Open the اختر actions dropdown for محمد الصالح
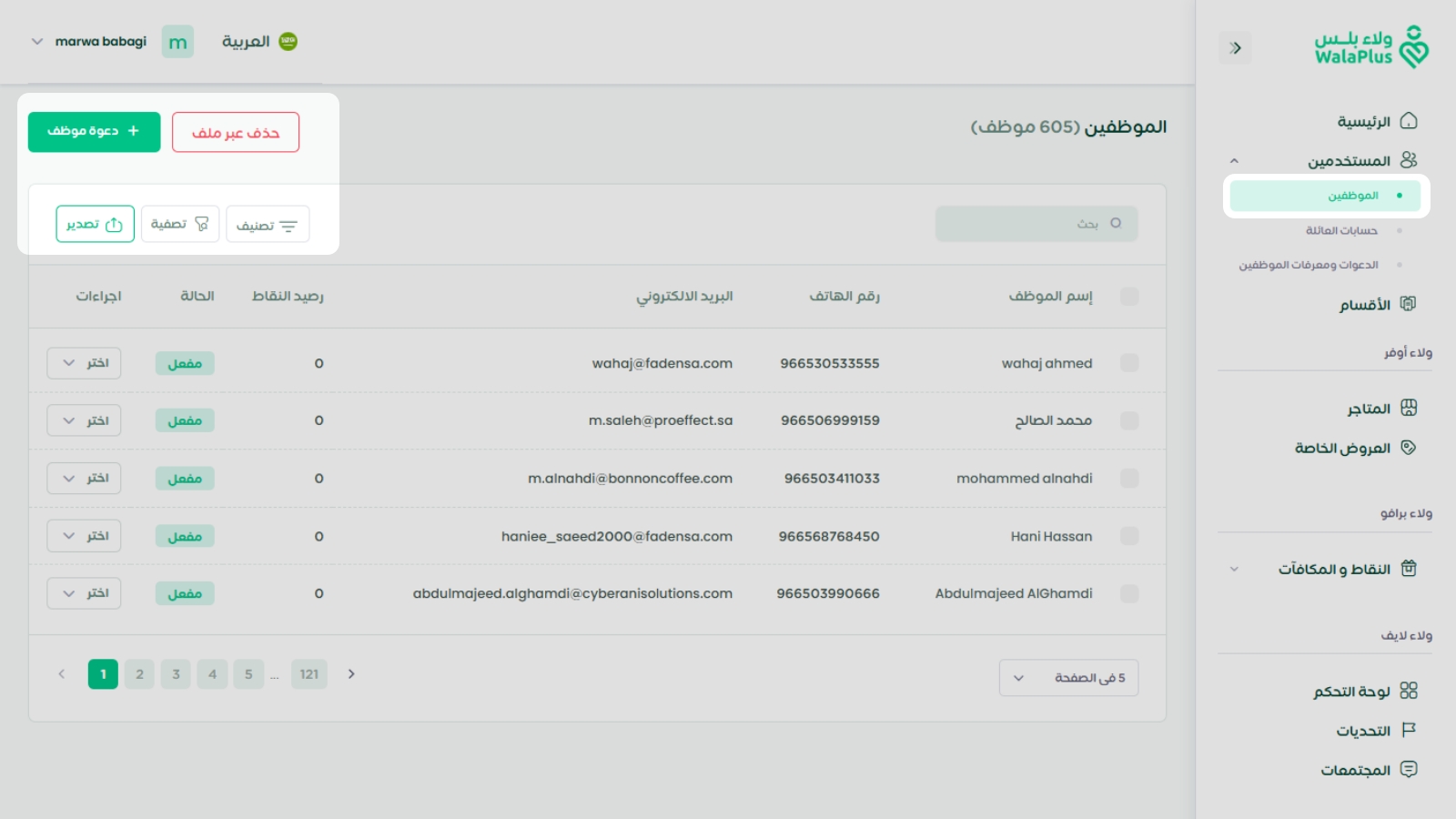The height and width of the screenshot is (819, 1456). [x=83, y=420]
